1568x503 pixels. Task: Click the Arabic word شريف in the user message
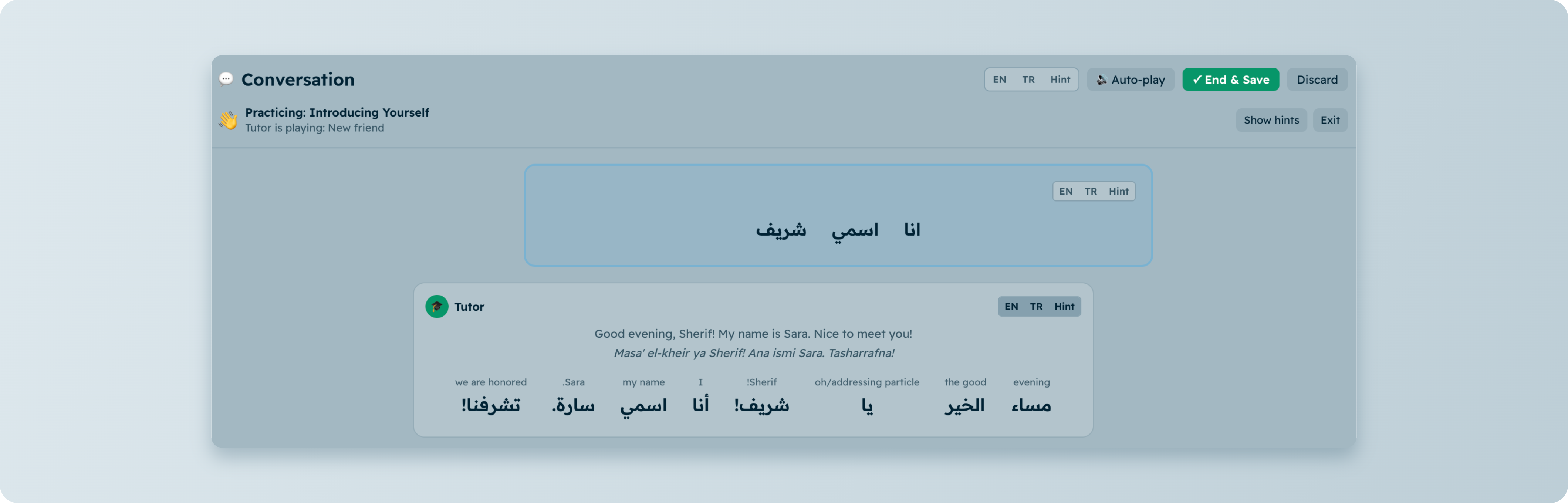pos(781,230)
